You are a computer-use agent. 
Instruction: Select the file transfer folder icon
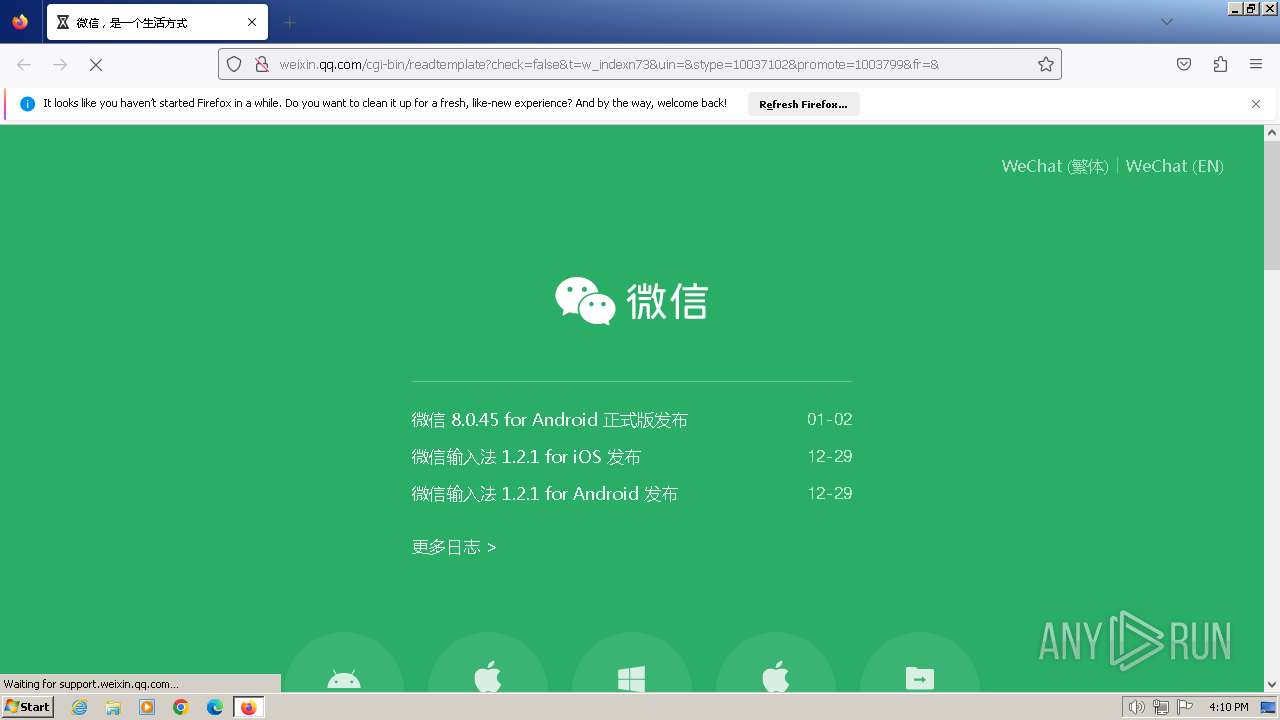tap(920, 662)
